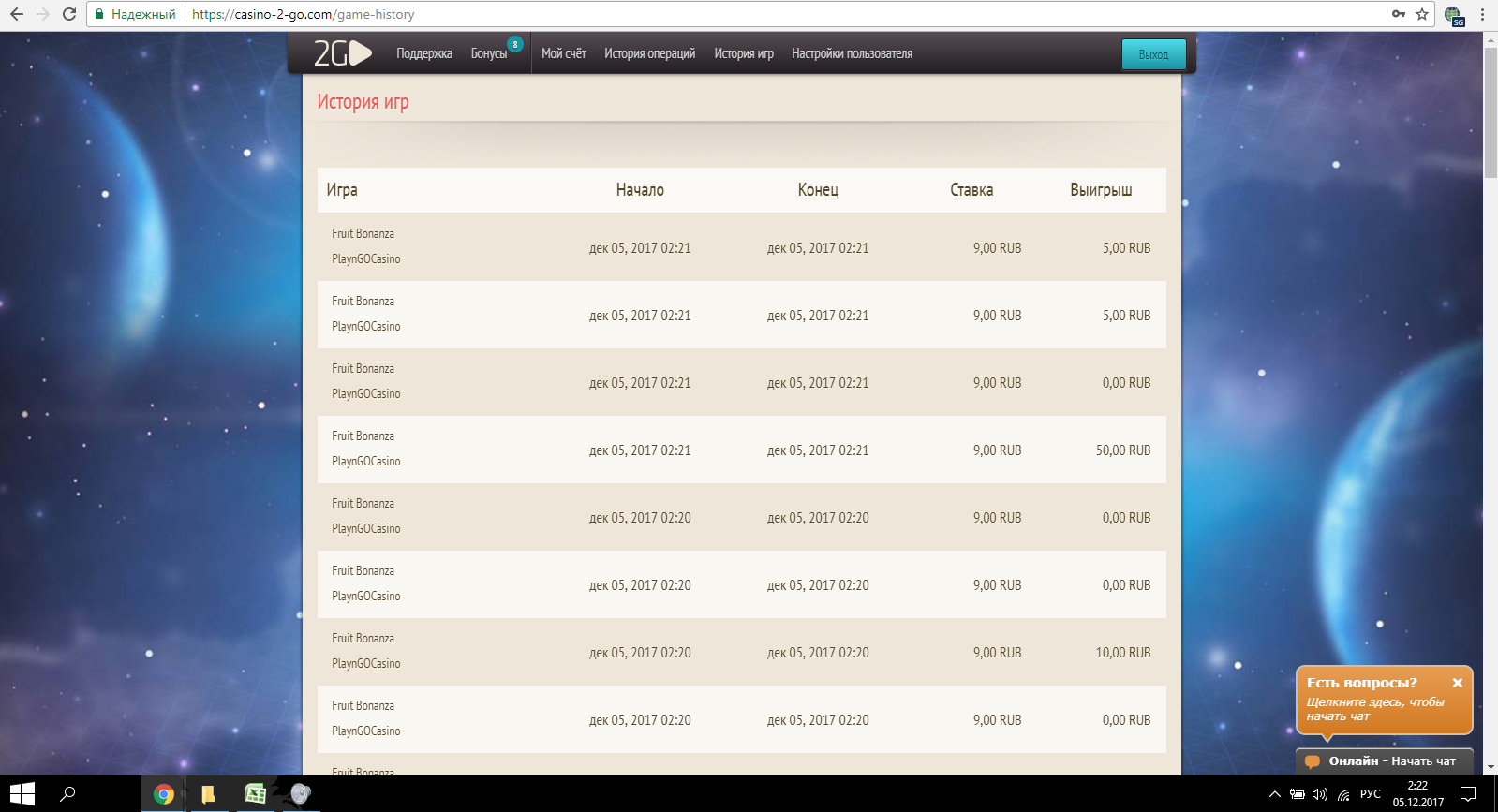Open Настройки пользователя page
Viewport: 1498px width, 812px height.
point(852,53)
